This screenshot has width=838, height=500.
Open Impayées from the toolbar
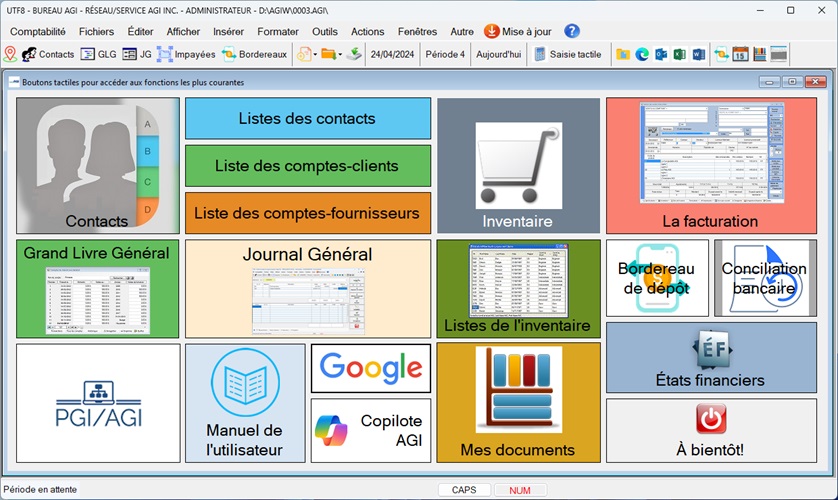[186, 54]
